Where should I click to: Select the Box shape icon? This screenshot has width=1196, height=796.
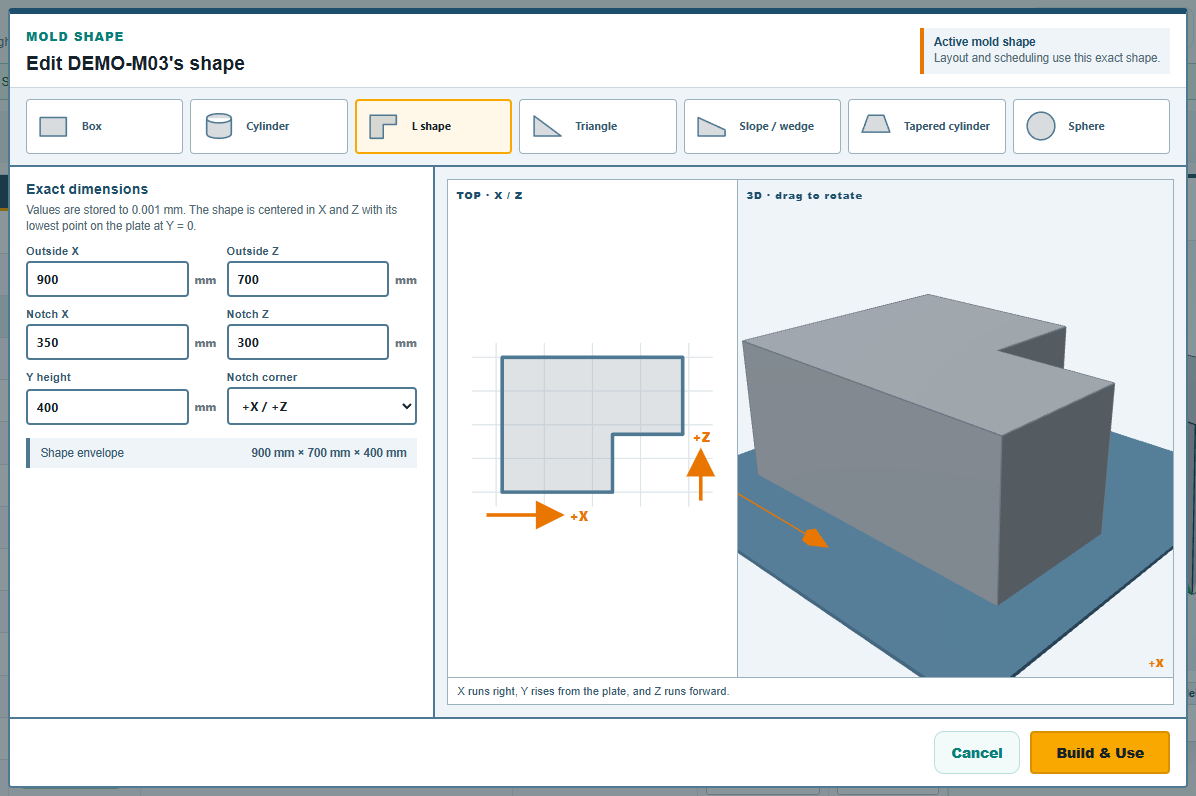[x=53, y=127]
